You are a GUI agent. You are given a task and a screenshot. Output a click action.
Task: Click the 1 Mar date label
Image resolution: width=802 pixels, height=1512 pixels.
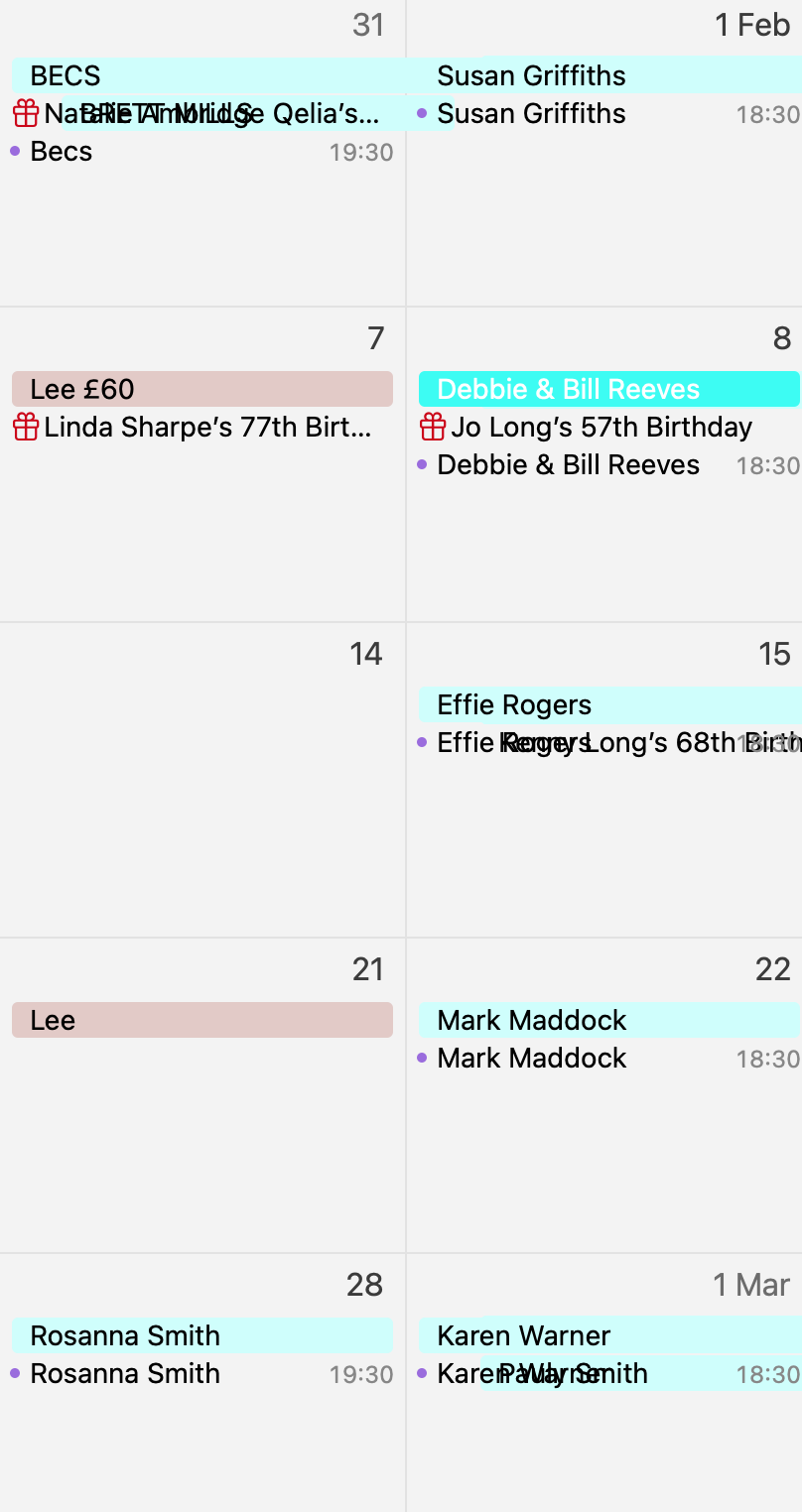click(751, 1286)
